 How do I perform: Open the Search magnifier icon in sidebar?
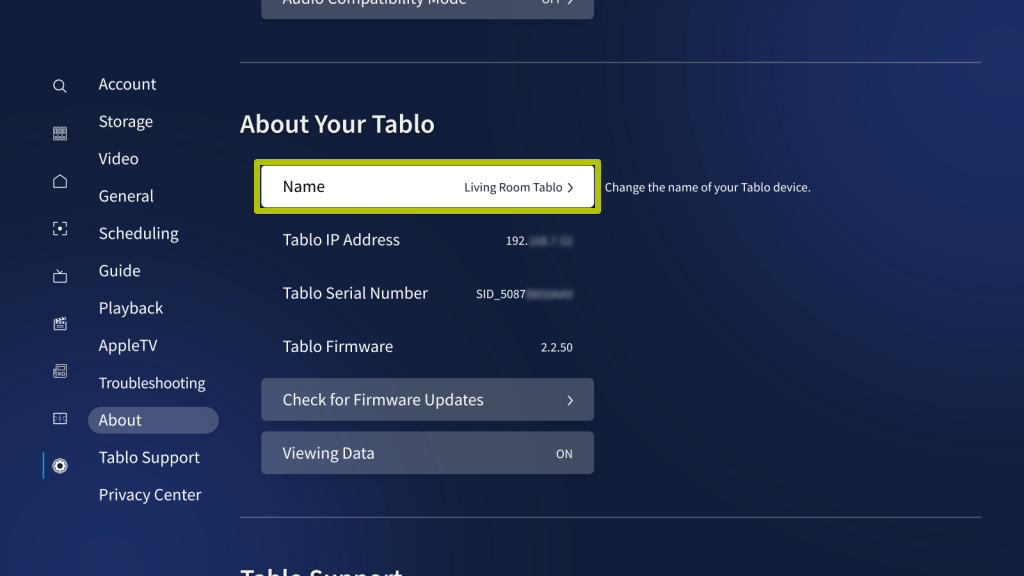pos(59,86)
